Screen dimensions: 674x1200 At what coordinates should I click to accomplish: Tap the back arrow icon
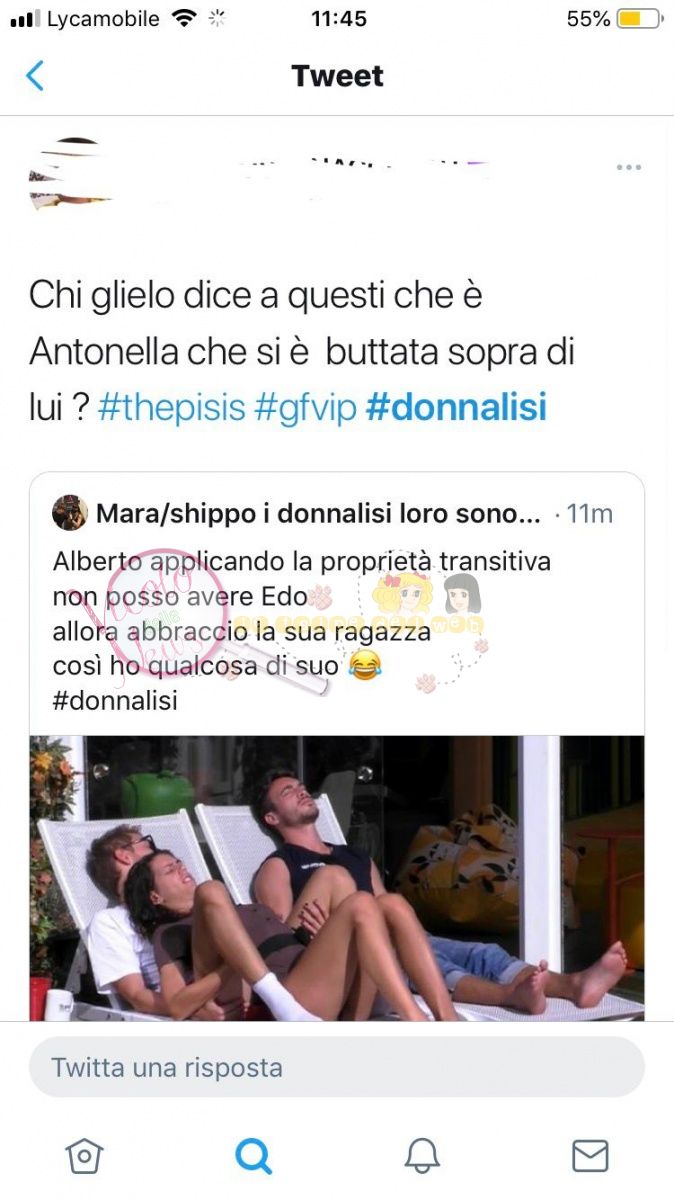(35, 76)
